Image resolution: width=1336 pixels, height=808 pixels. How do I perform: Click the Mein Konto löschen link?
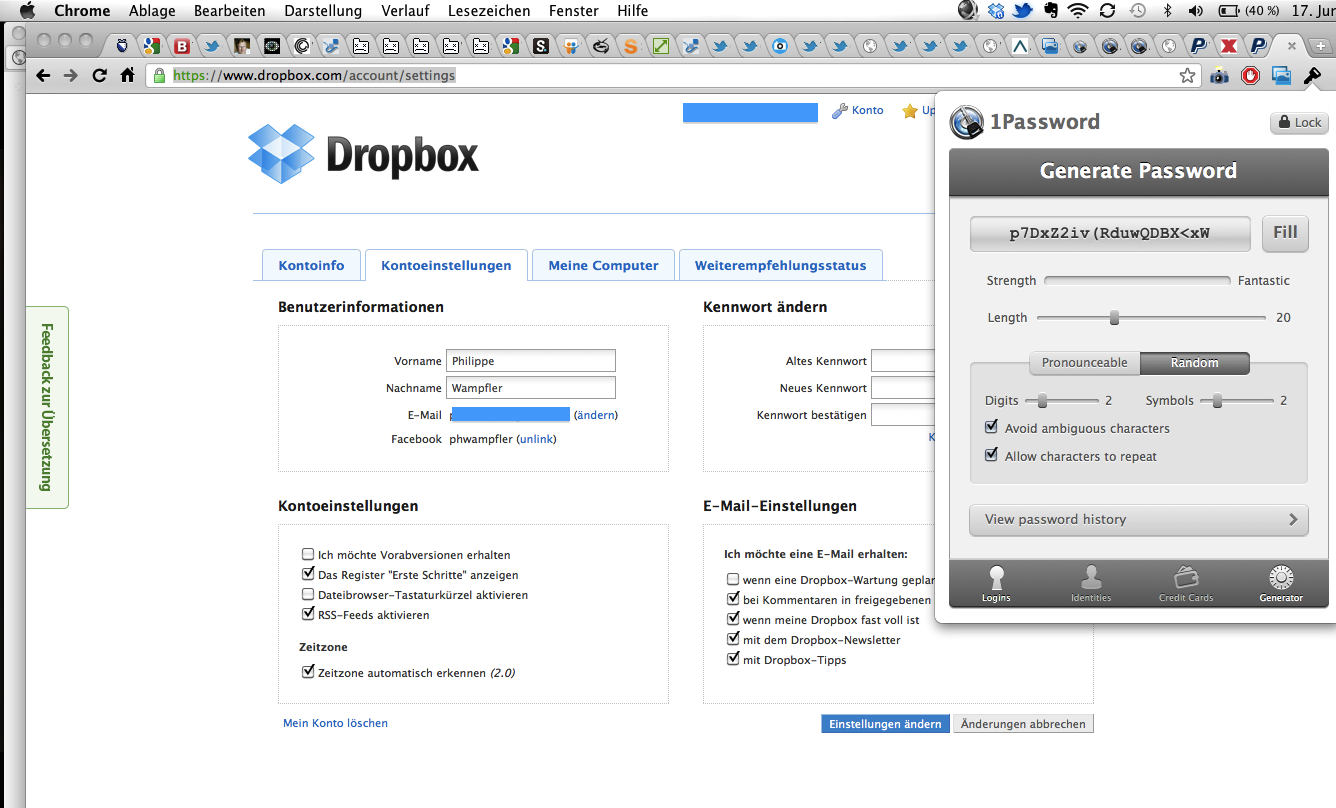pos(335,723)
